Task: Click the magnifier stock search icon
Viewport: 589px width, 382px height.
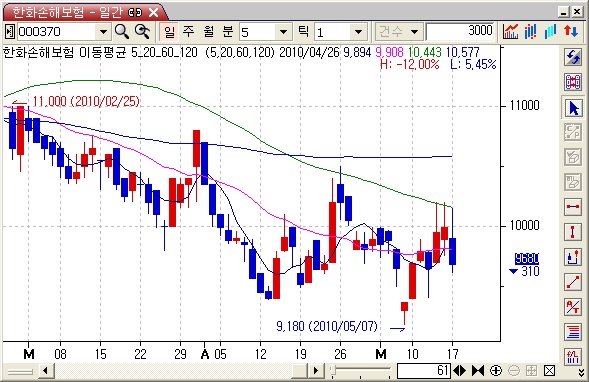Action: pos(122,32)
